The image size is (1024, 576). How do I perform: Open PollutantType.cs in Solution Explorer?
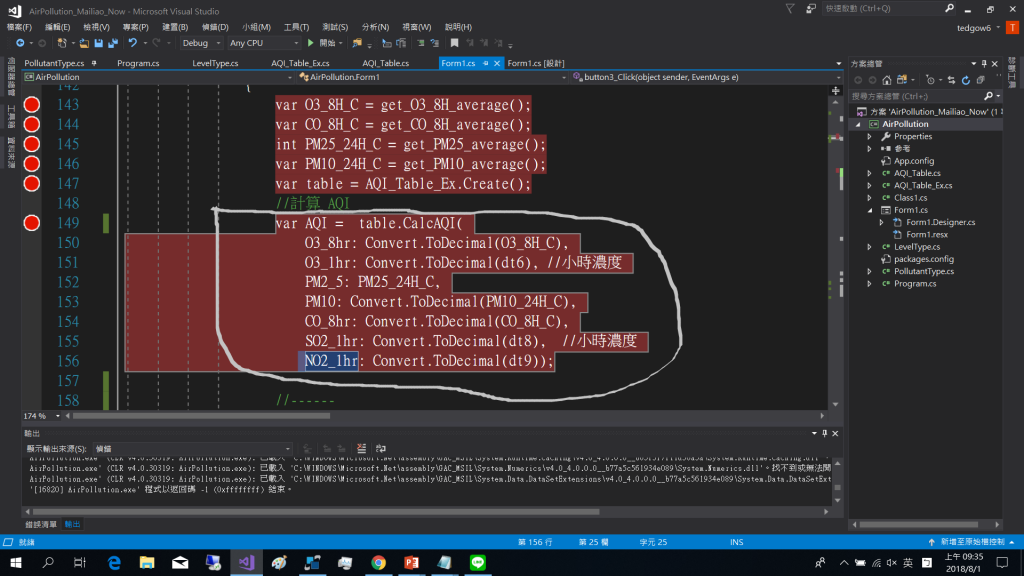point(923,272)
